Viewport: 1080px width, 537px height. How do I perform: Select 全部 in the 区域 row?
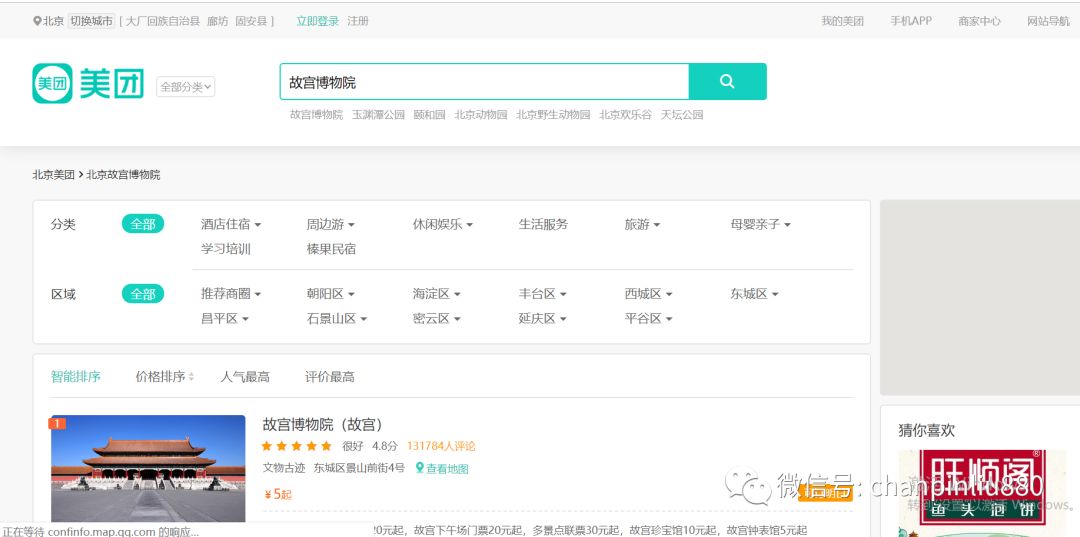click(x=143, y=294)
